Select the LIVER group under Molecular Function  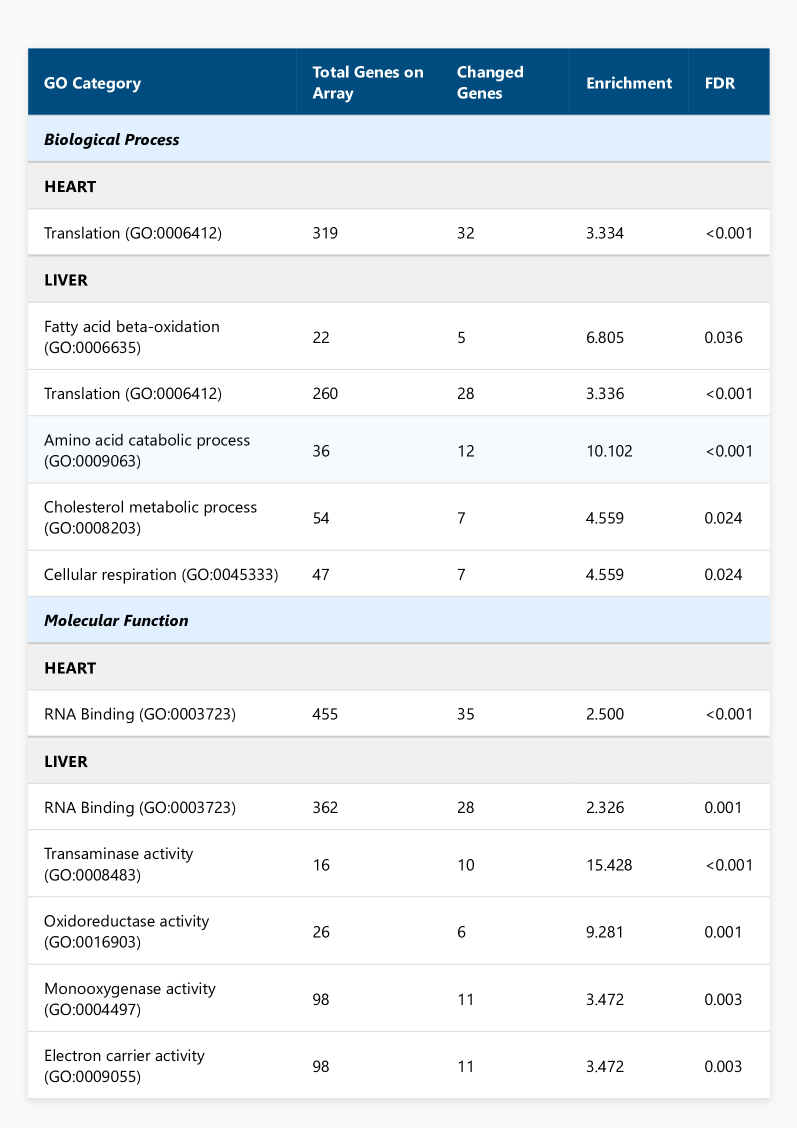pyautogui.click(x=66, y=762)
